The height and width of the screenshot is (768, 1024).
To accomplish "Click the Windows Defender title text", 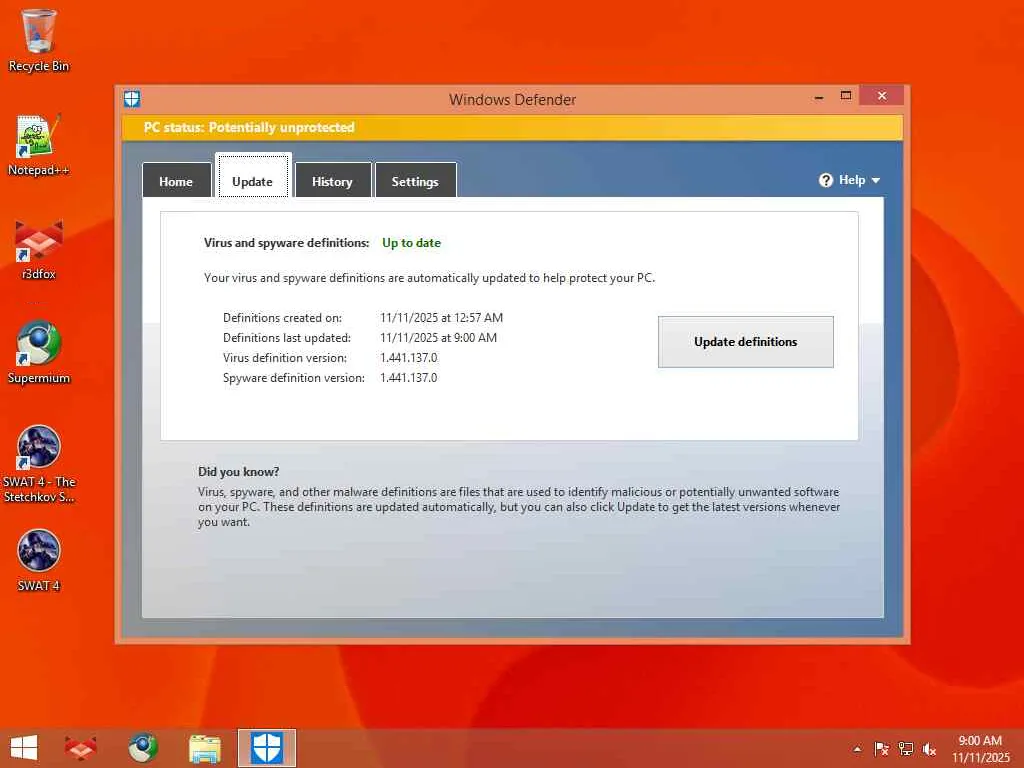I will click(x=513, y=100).
